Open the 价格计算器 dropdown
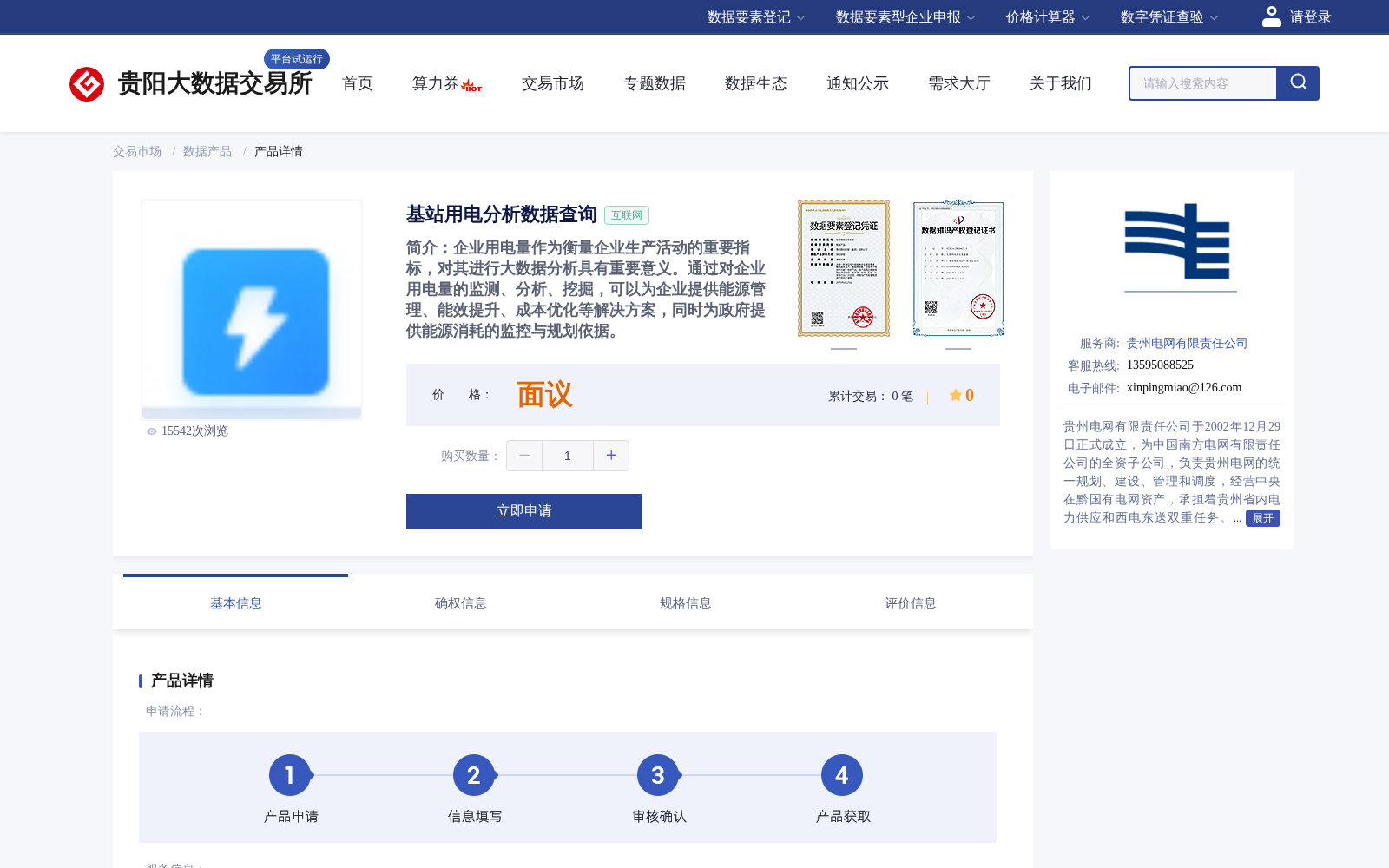The width and height of the screenshot is (1389, 868). pos(1048,17)
